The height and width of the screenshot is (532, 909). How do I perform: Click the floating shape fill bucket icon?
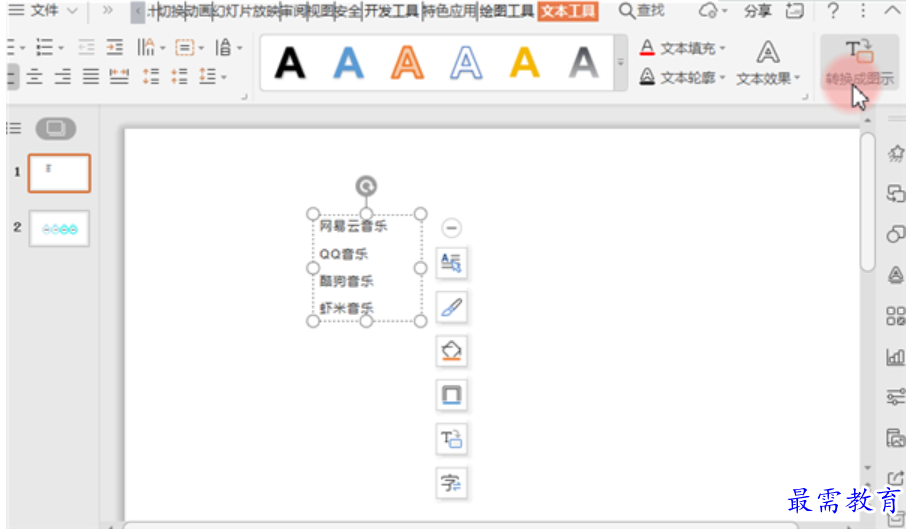451,351
